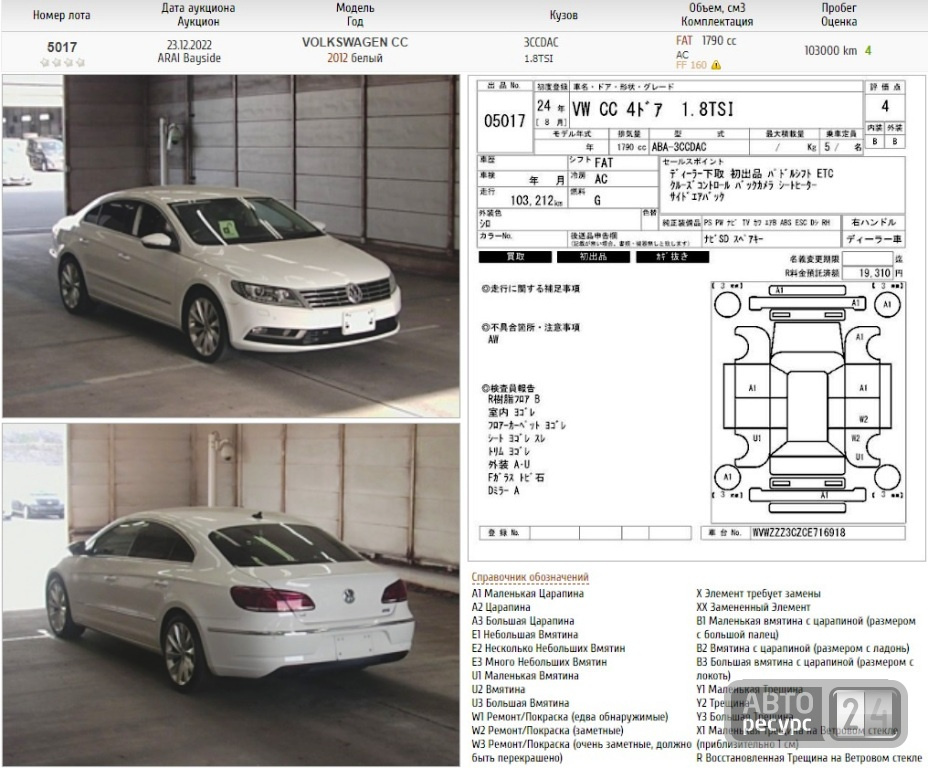The height and width of the screenshot is (768, 928).
Task: Click legend entry 'E2 Несколько Небольших Вмятин'
Action: [548, 648]
